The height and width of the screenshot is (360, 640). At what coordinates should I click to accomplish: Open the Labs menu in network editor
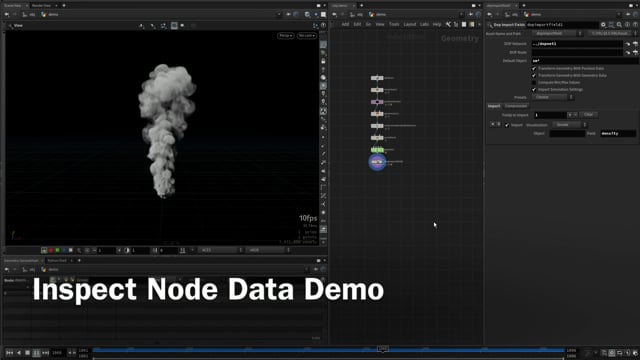424,24
